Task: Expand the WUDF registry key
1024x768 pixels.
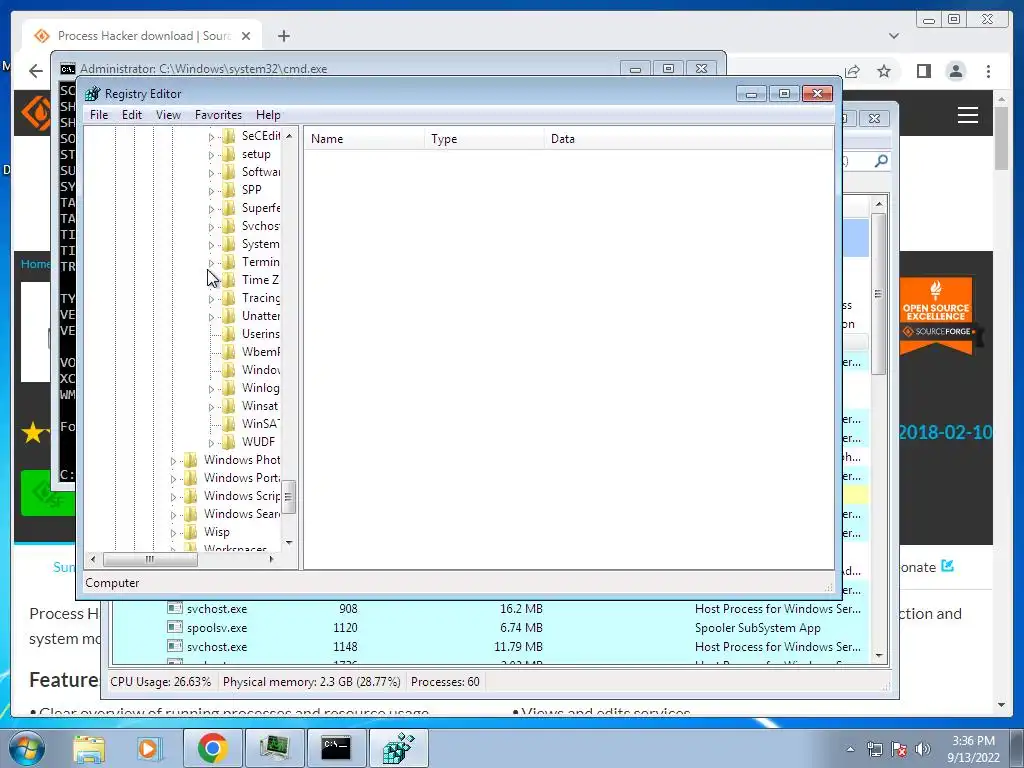Action: click(211, 443)
